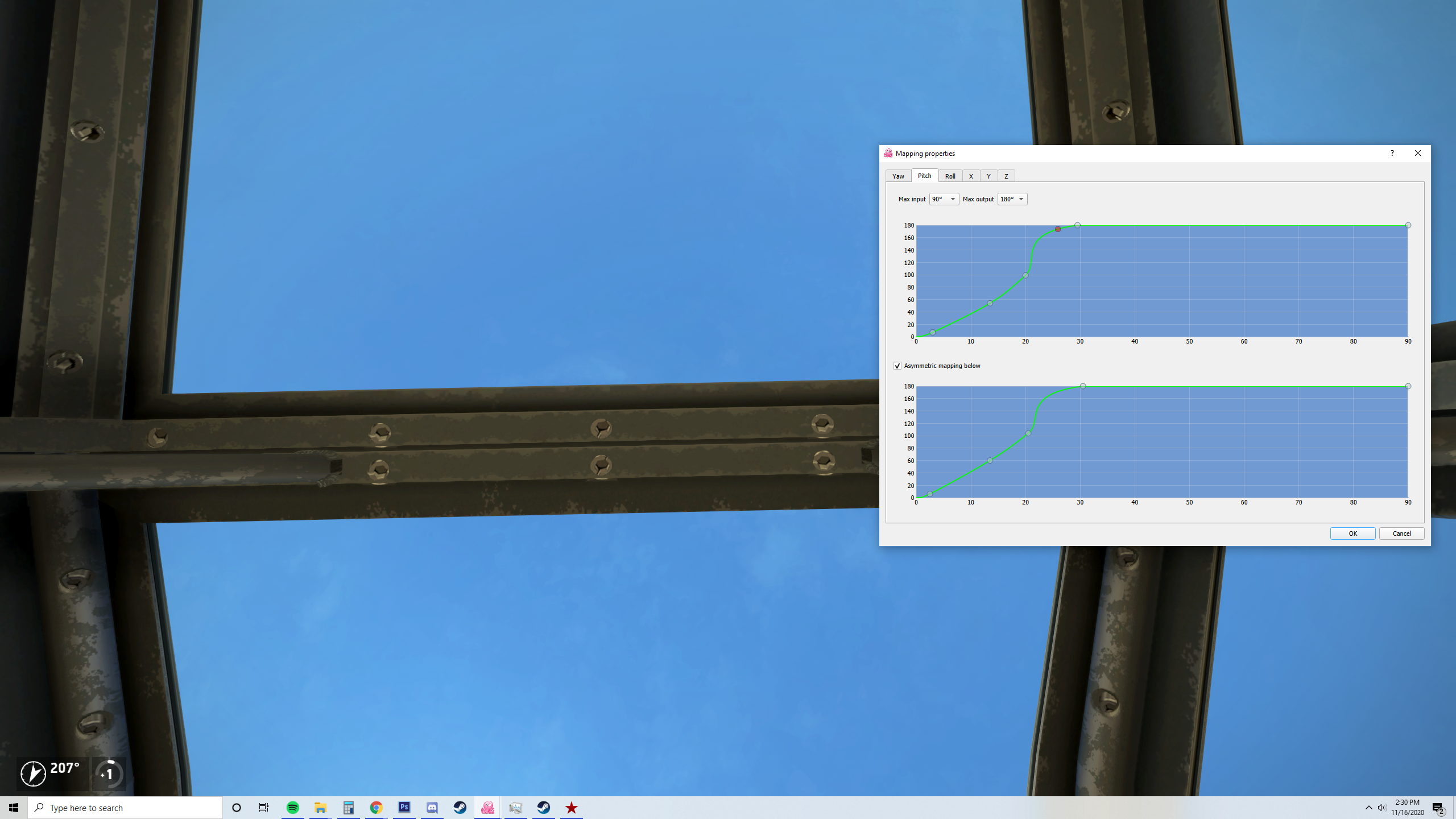Select the red curve control point
Screen dimensions: 1456x819
pos(1057,229)
